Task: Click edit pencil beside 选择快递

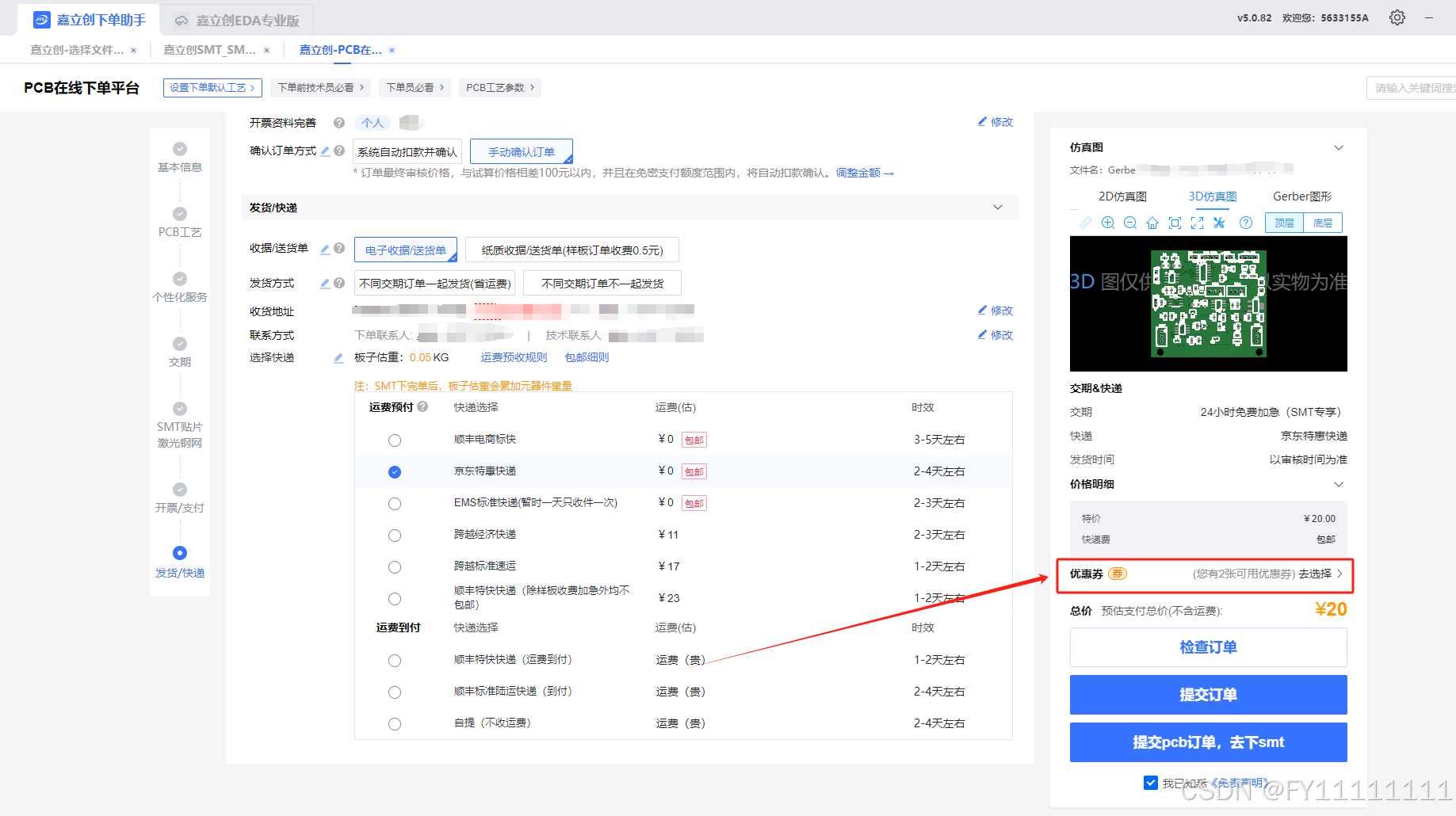Action: click(338, 357)
